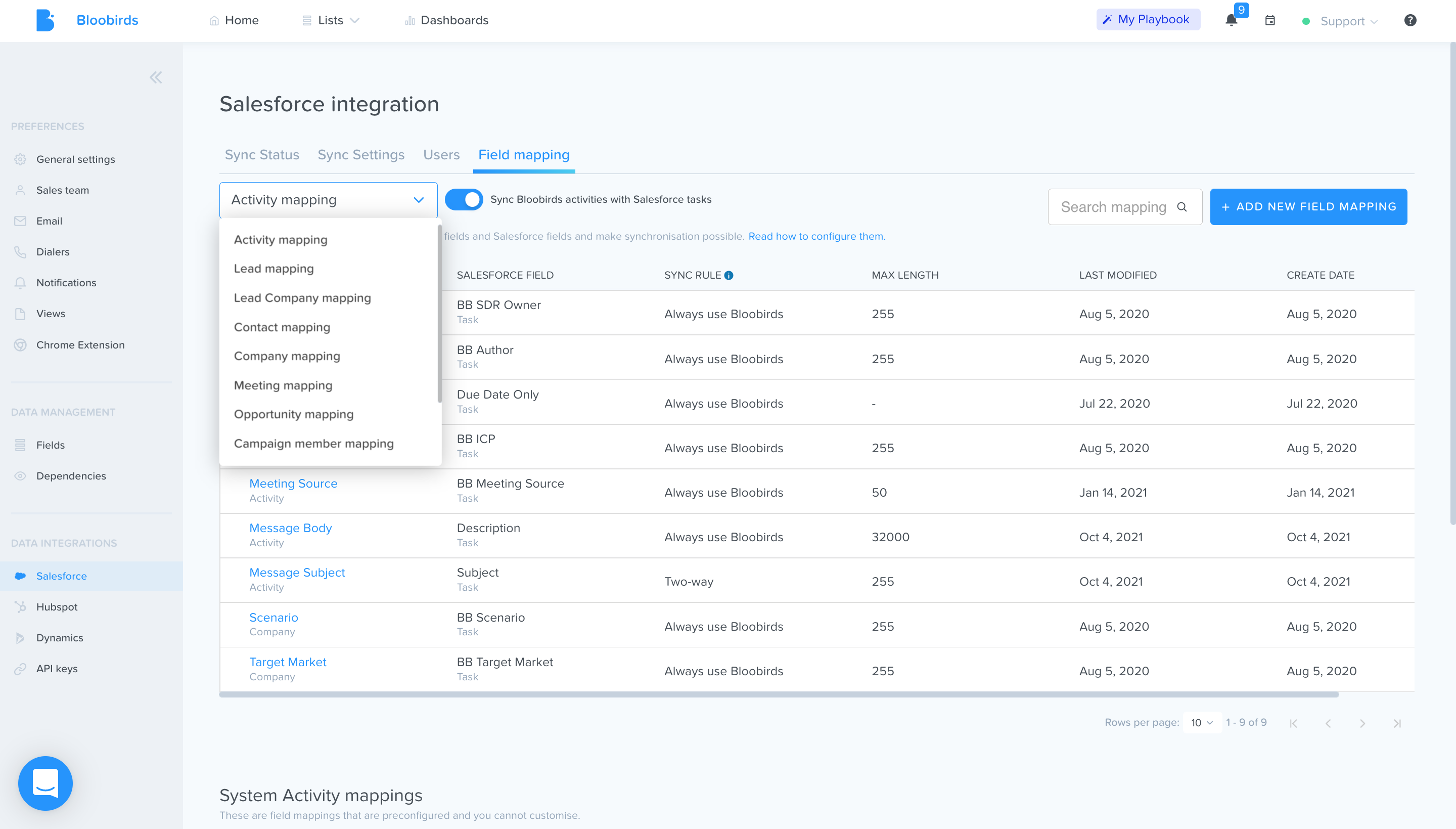Image resolution: width=1456 pixels, height=829 pixels.
Task: Click the search magnifier icon
Action: click(1182, 207)
